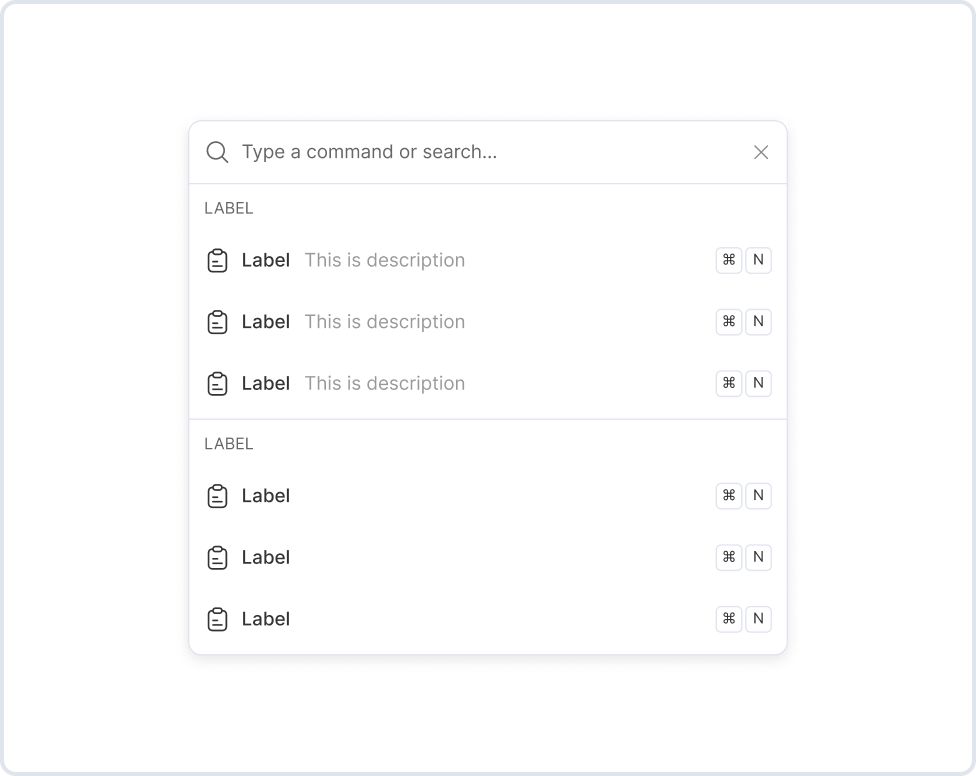Click clipboard icon of last item in palette
This screenshot has width=976, height=776.
[x=217, y=620]
